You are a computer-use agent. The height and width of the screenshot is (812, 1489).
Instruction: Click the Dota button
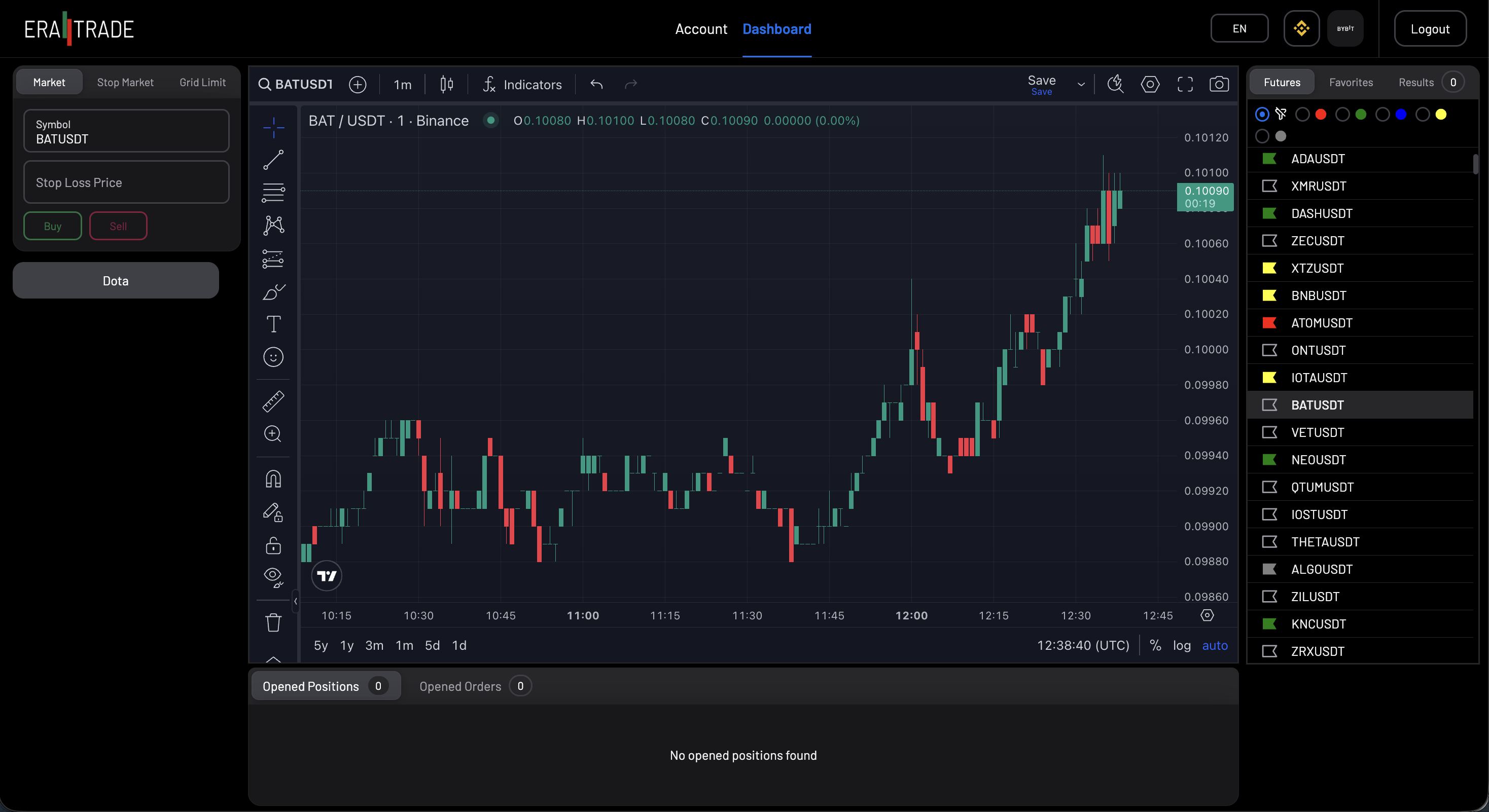[116, 281]
